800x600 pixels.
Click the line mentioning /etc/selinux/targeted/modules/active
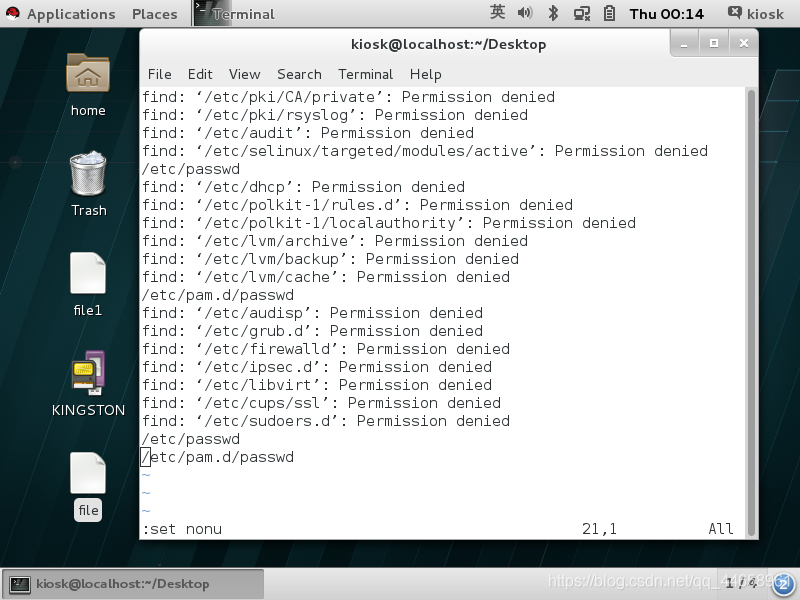point(425,151)
